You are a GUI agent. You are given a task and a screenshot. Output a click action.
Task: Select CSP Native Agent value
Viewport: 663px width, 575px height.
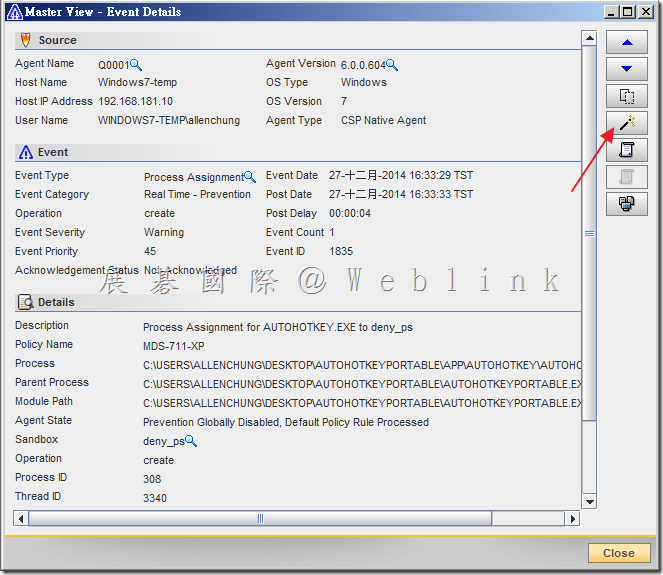[x=384, y=120]
